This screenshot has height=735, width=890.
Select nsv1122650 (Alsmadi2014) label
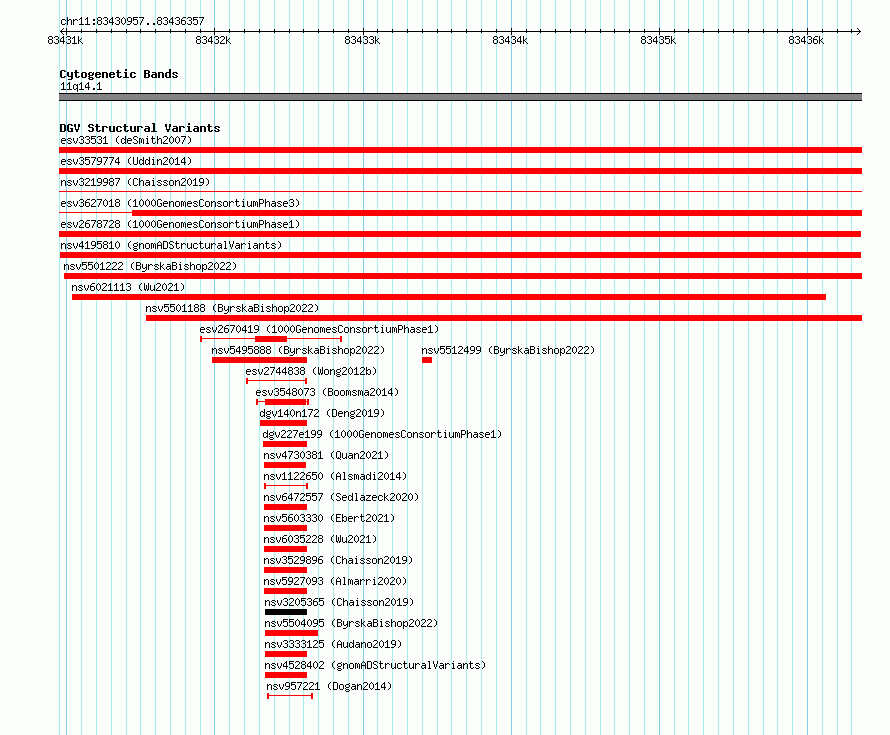(335, 476)
